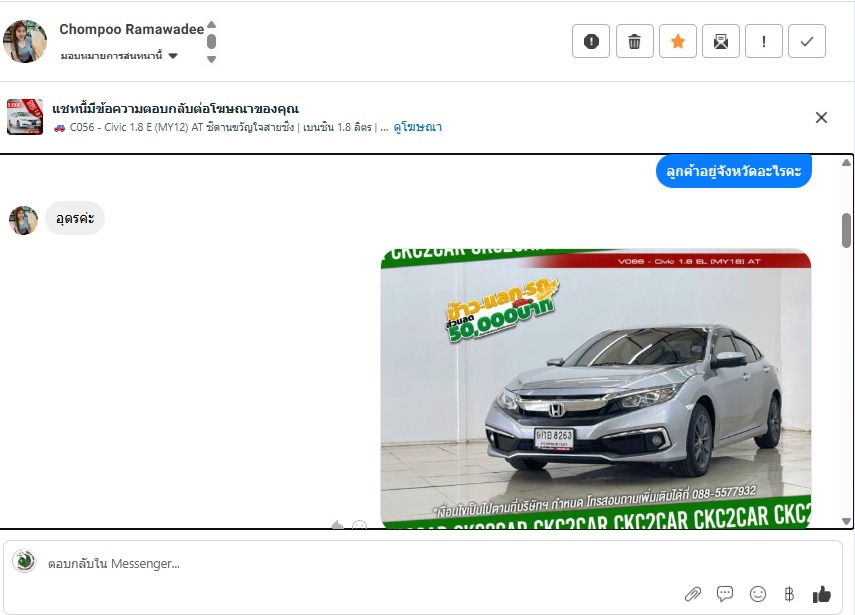Viewport: 855px width, 615px height.
Task: Open payment request baht icon
Action: 789,594
